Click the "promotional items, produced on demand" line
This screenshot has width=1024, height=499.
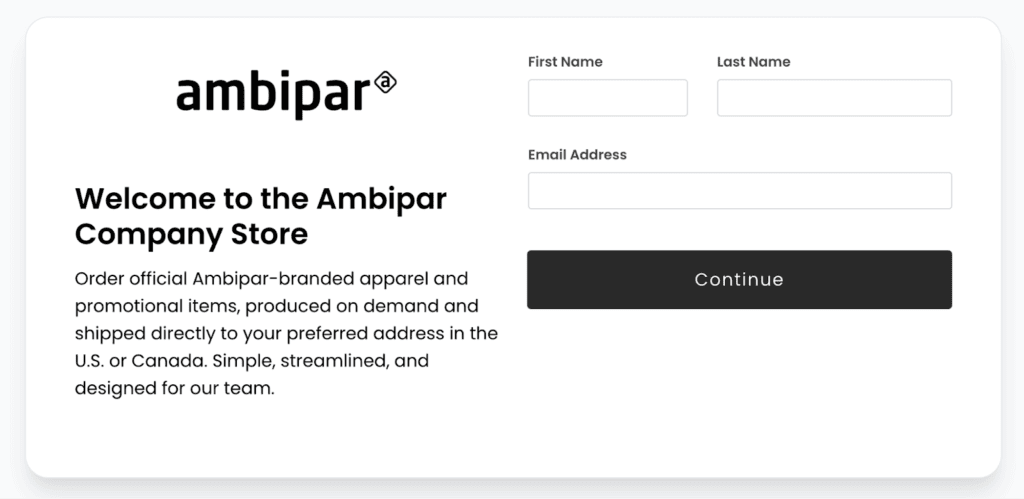[276, 305]
